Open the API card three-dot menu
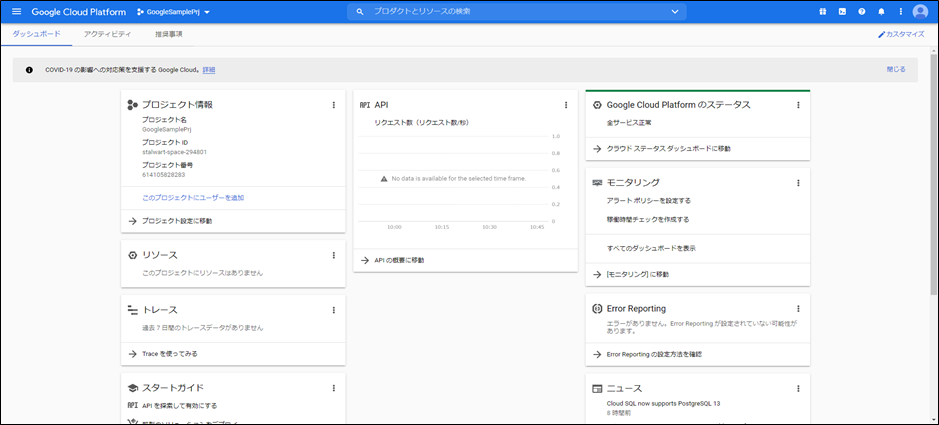The width and height of the screenshot is (939, 425). point(565,104)
